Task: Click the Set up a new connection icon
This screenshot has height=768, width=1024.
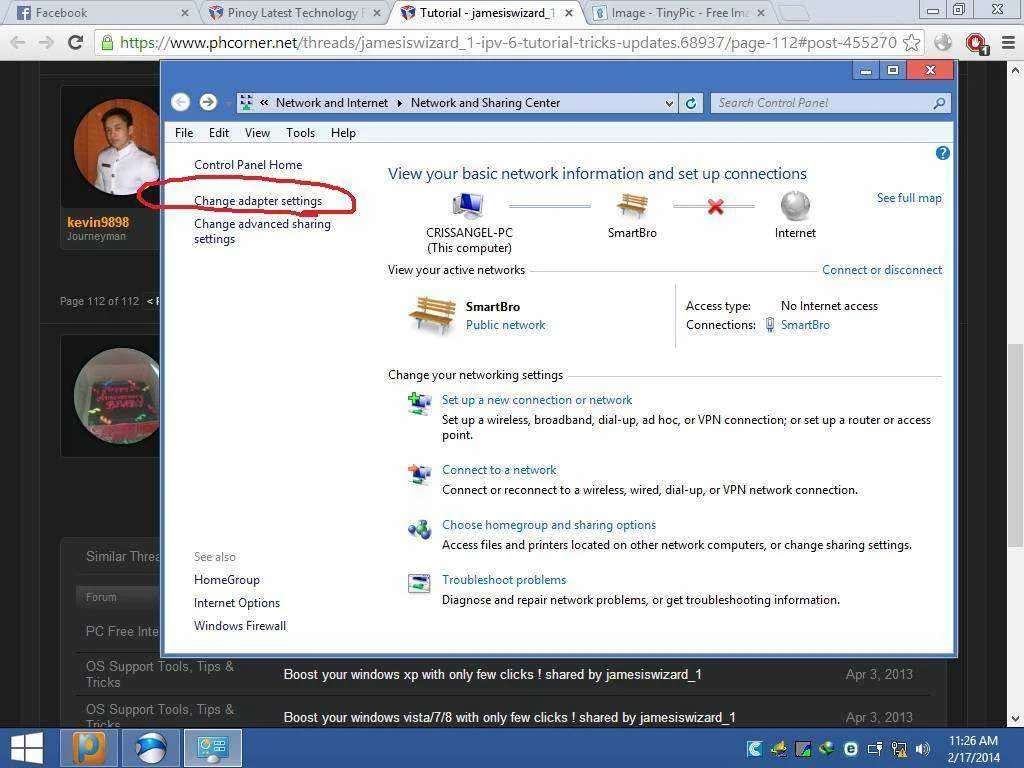Action: (x=419, y=404)
